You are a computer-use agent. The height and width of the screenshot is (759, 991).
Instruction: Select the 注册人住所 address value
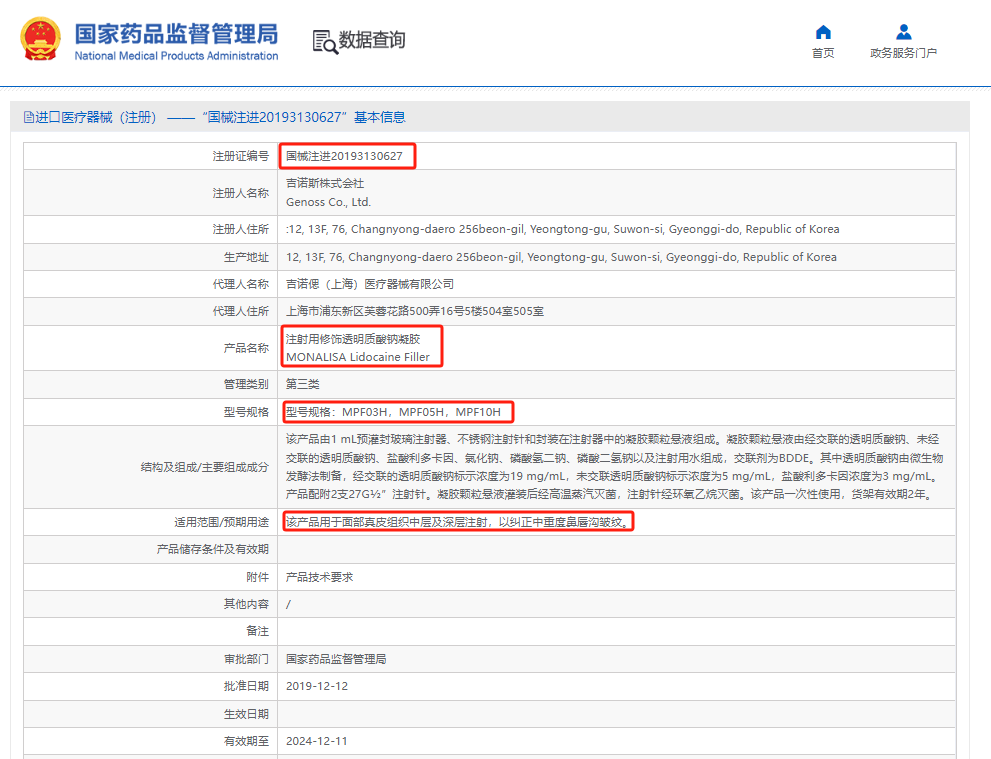click(x=562, y=229)
